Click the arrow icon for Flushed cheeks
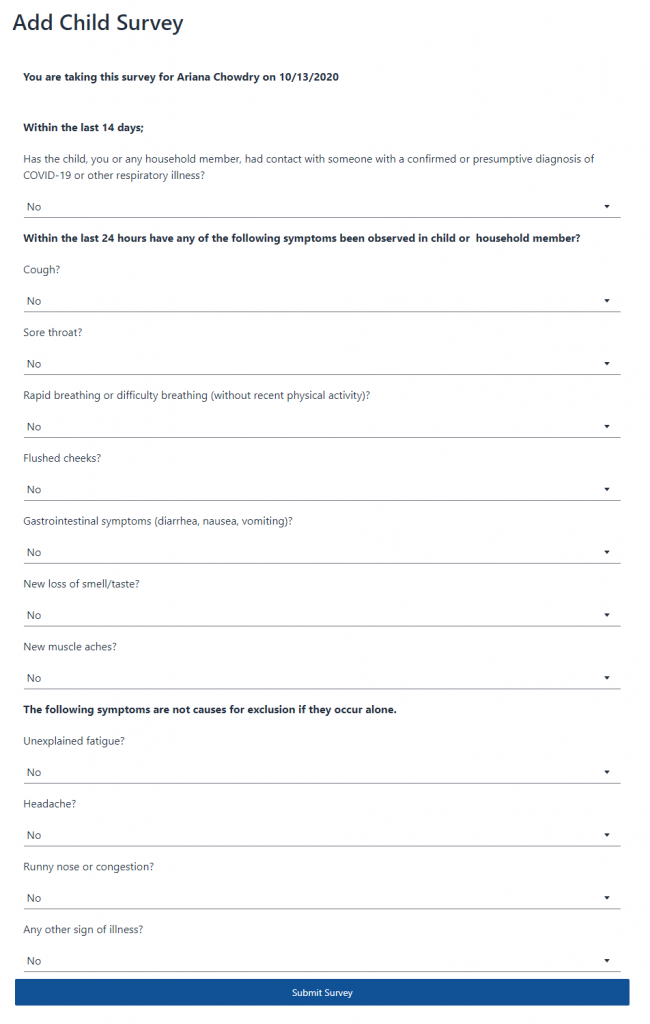The image size is (650, 1024). 607,490
